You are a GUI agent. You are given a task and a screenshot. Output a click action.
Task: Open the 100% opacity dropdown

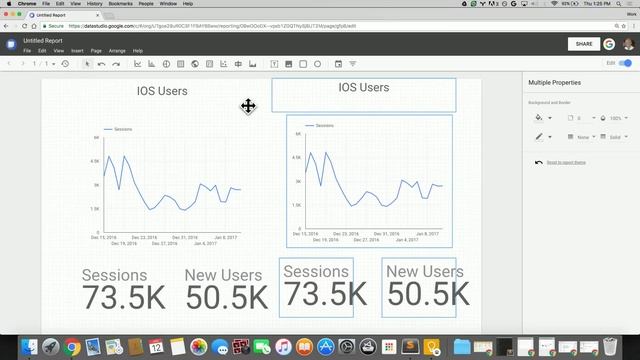pyautogui.click(x=626, y=118)
